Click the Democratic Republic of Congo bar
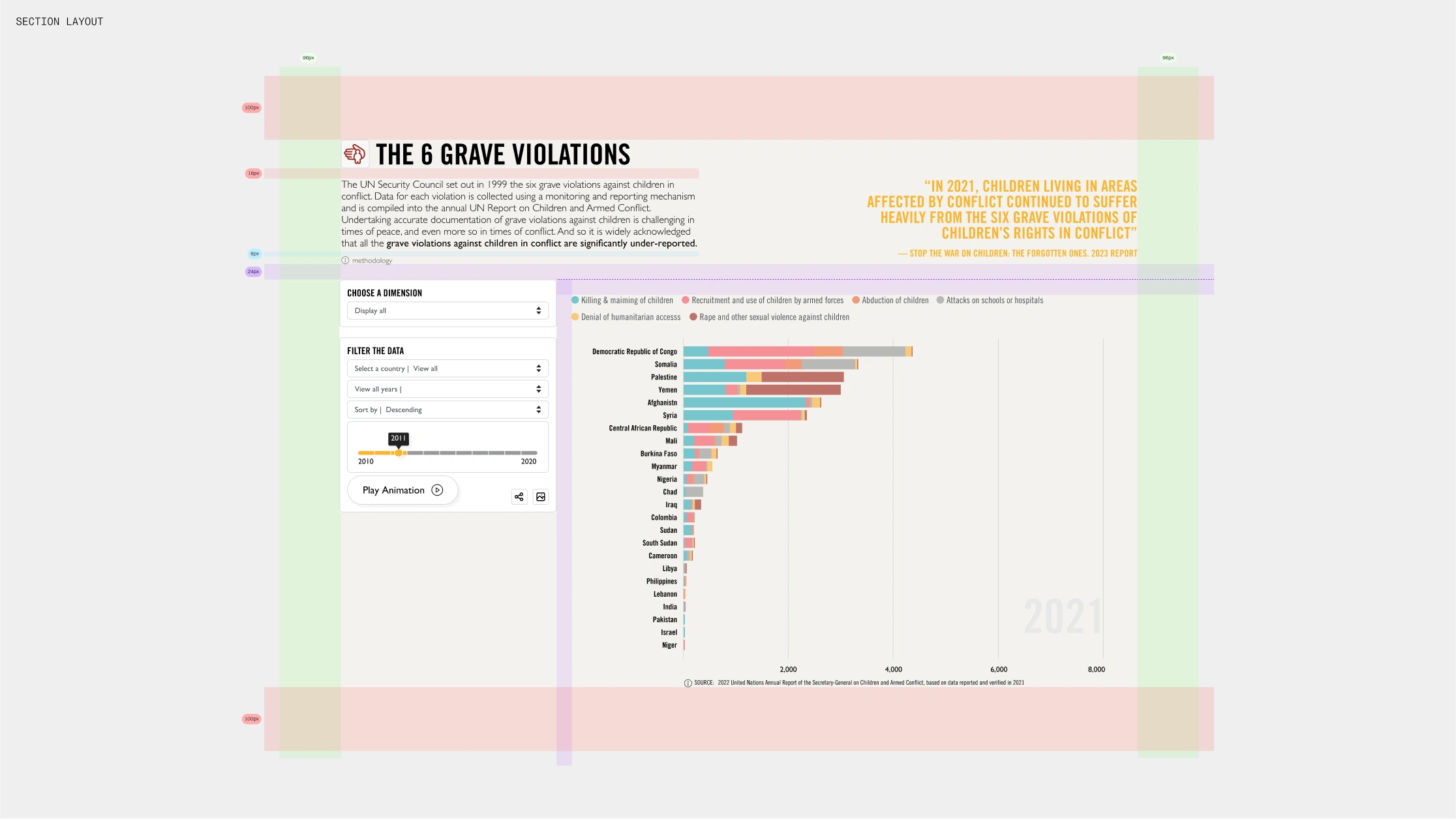This screenshot has height=819, width=1456. (x=797, y=352)
